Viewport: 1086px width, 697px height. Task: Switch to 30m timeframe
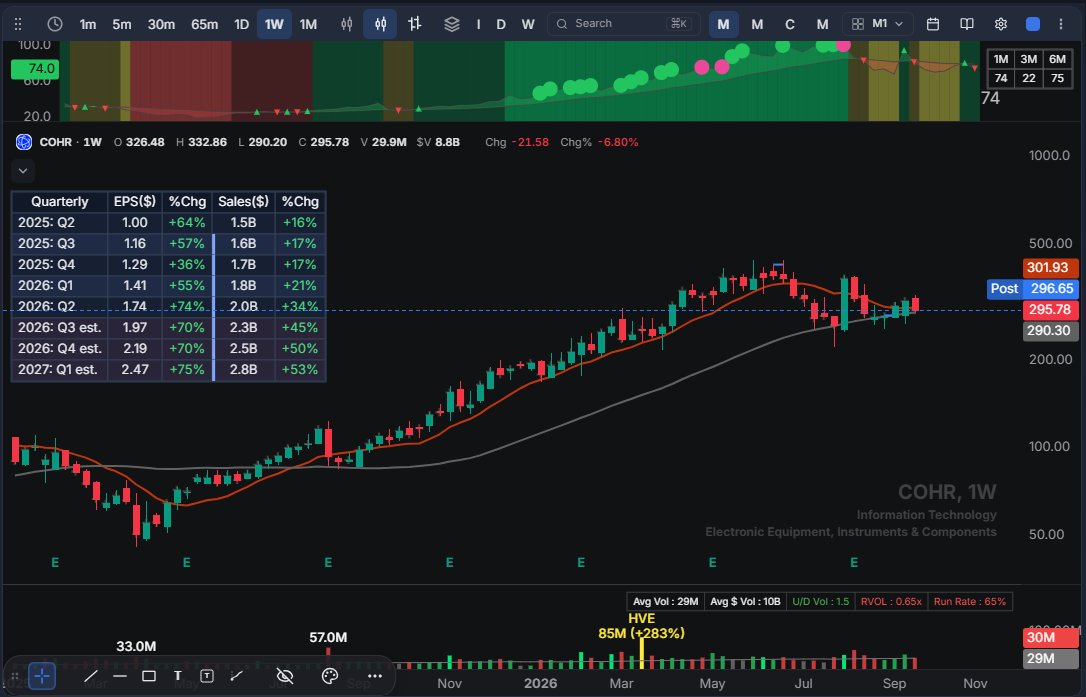click(x=161, y=24)
